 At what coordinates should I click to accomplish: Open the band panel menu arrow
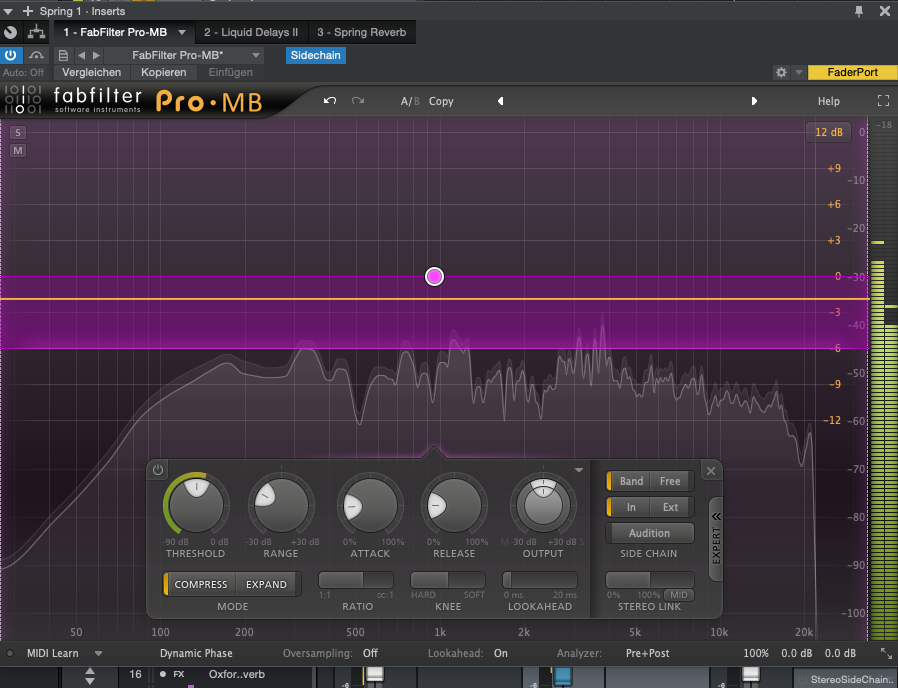click(579, 470)
